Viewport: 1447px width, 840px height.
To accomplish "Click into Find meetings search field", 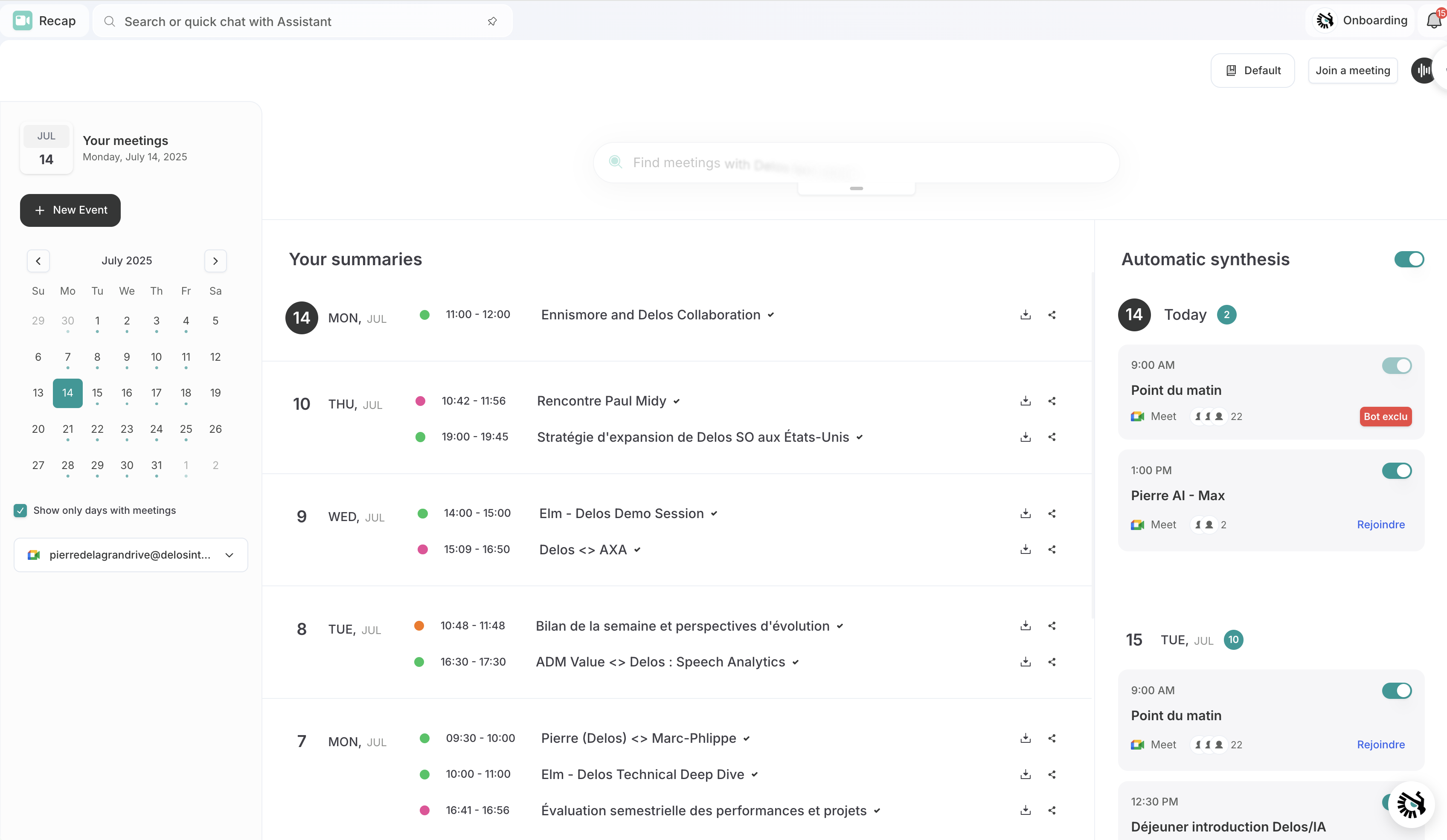I will point(856,163).
